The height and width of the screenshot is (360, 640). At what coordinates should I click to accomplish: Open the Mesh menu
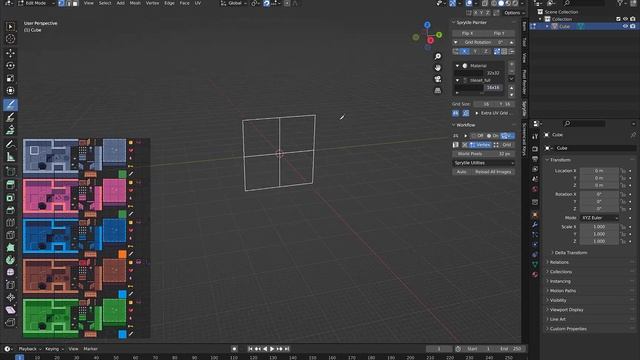click(x=135, y=3)
